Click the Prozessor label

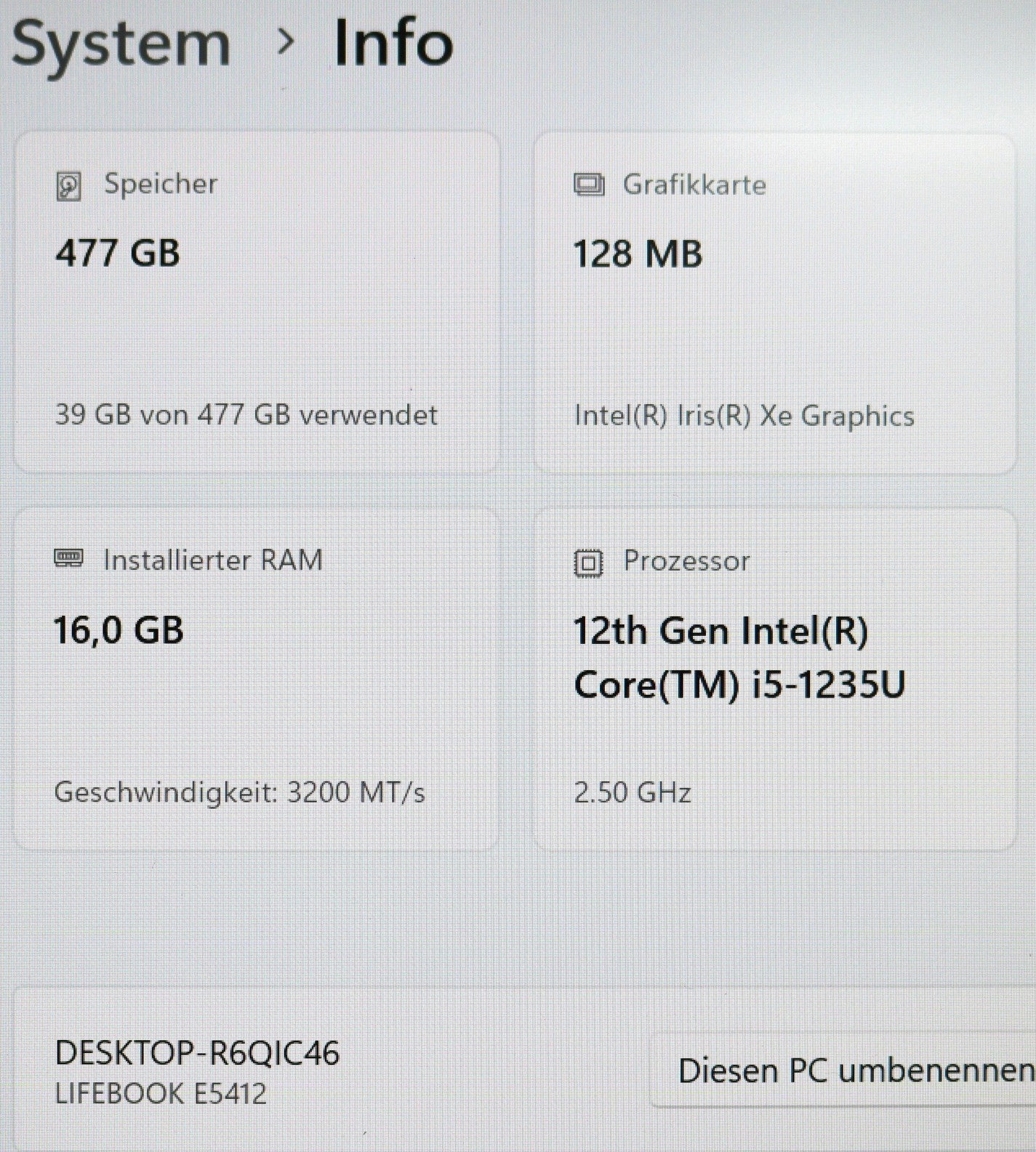tap(686, 561)
